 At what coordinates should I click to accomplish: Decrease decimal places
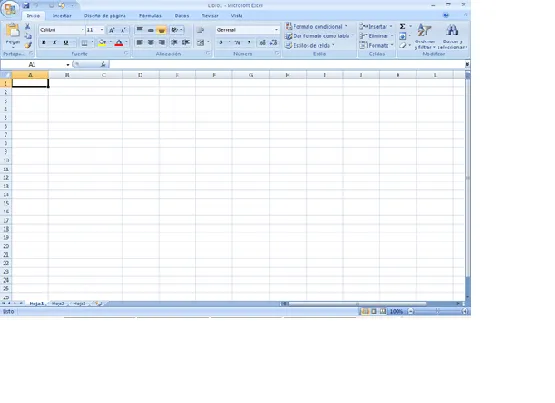coord(273,43)
